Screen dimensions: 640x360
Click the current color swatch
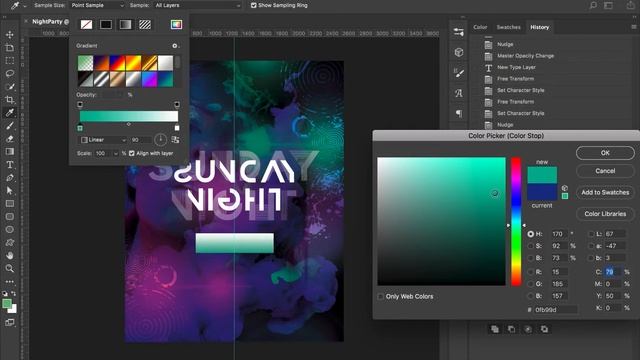pyautogui.click(x=542, y=192)
